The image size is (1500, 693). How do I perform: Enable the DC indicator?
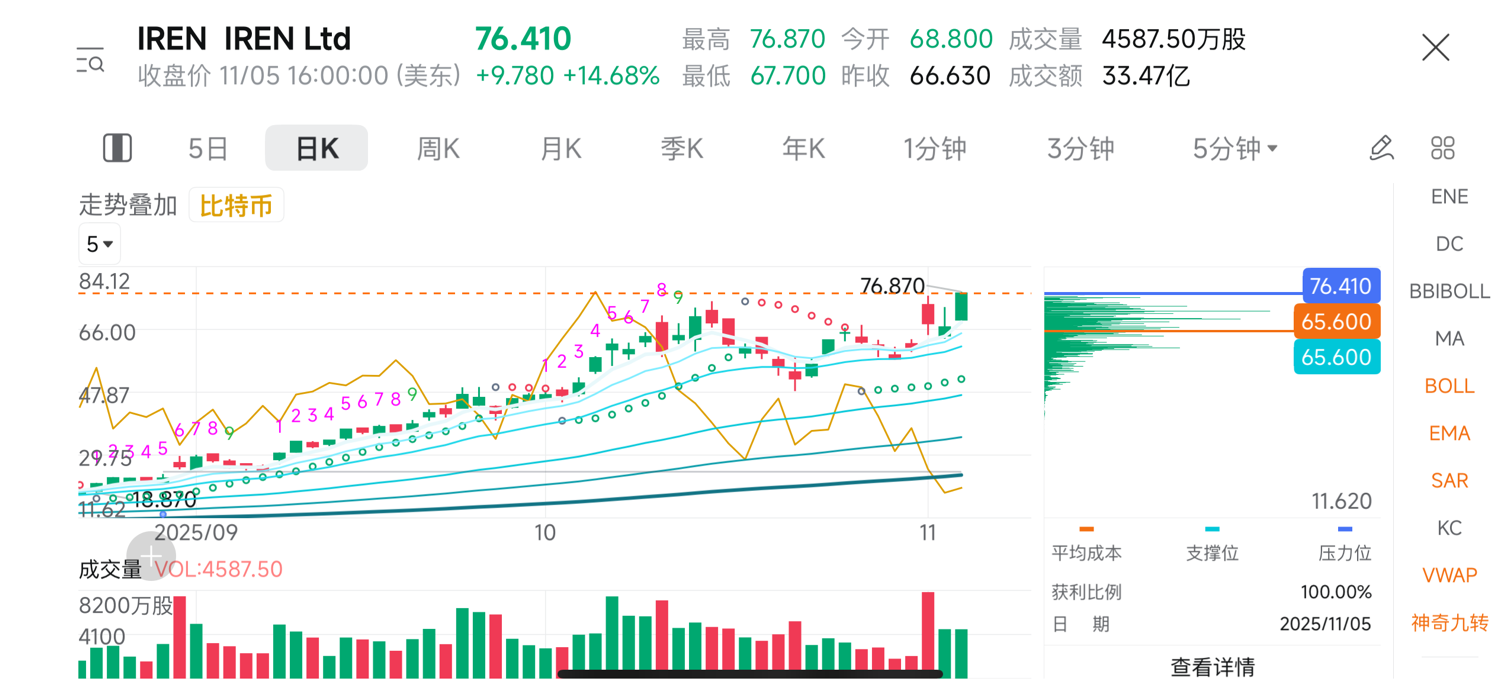pyautogui.click(x=1449, y=244)
